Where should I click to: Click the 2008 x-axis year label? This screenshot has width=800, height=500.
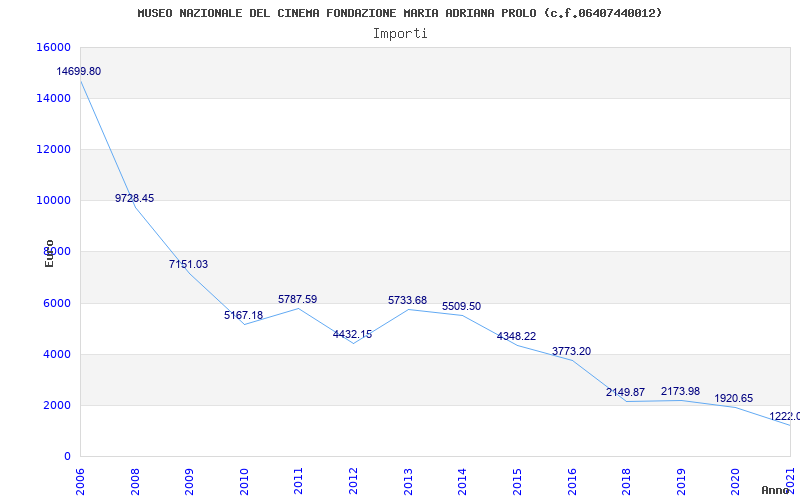[135, 481]
